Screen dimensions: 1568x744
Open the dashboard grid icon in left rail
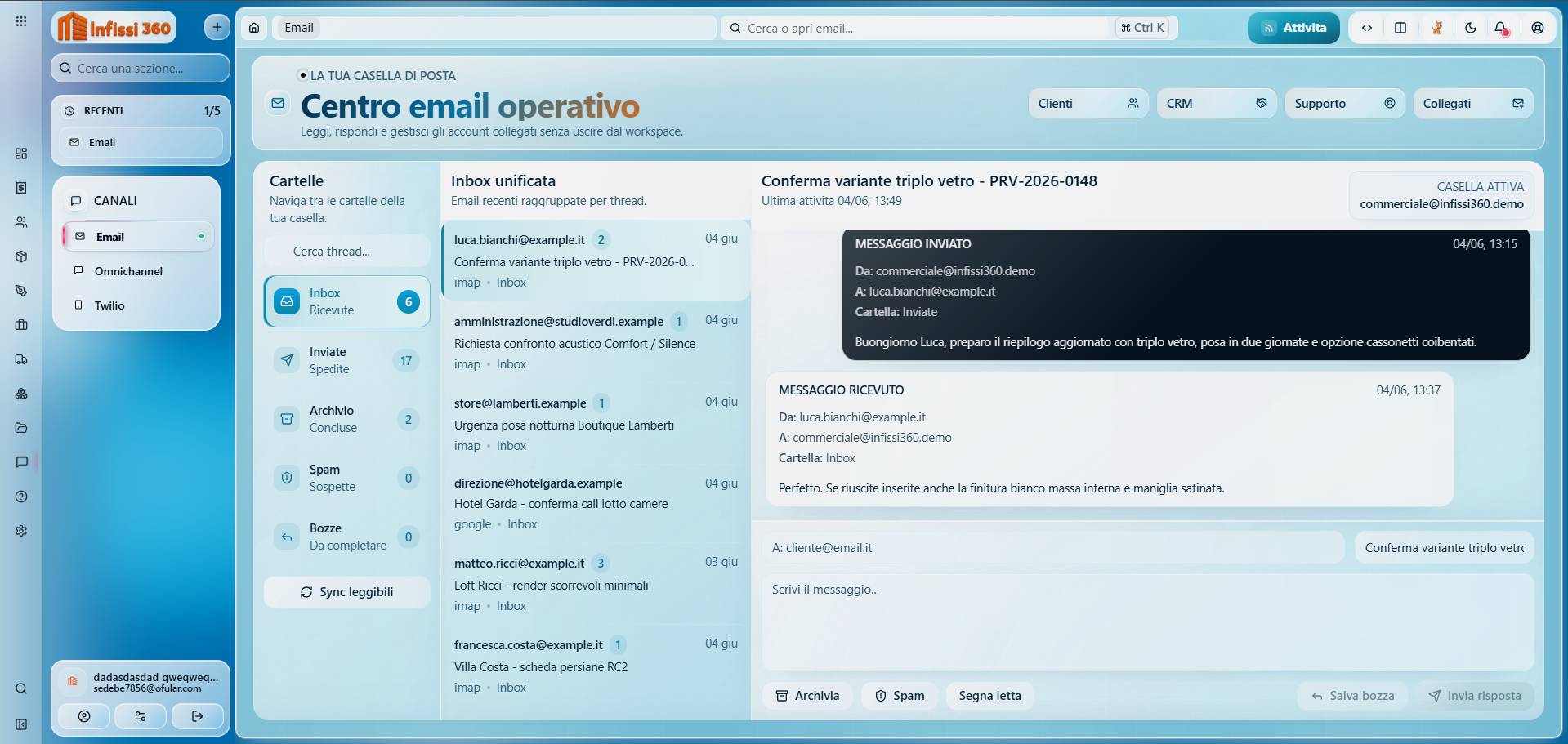click(21, 154)
